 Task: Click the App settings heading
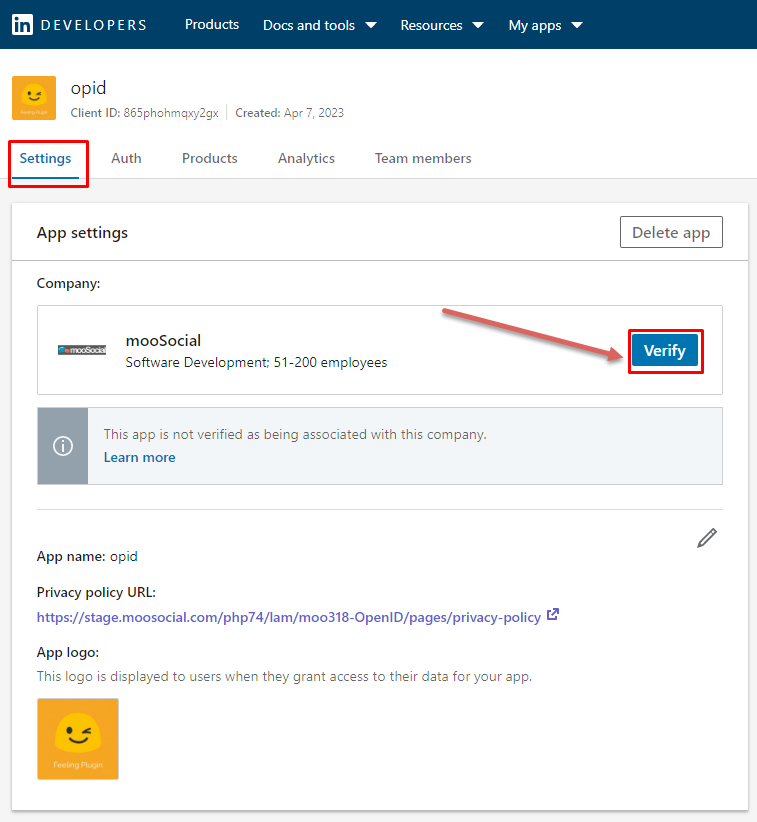[x=82, y=233]
